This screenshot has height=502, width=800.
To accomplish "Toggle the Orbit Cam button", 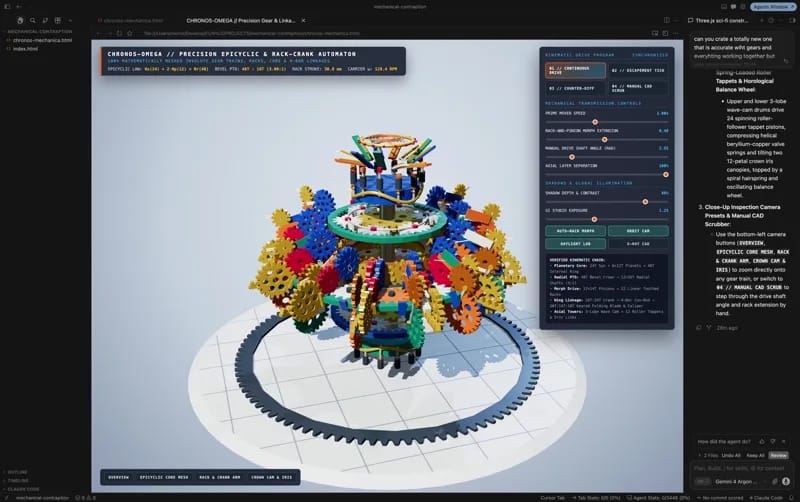I will tap(638, 231).
